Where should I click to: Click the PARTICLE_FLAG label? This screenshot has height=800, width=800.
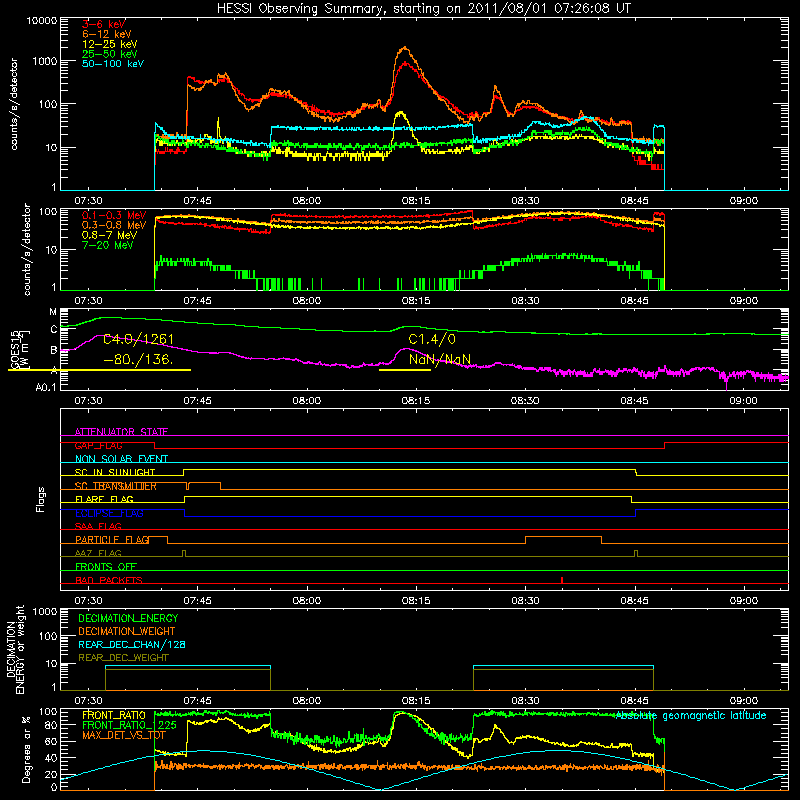coord(112,539)
